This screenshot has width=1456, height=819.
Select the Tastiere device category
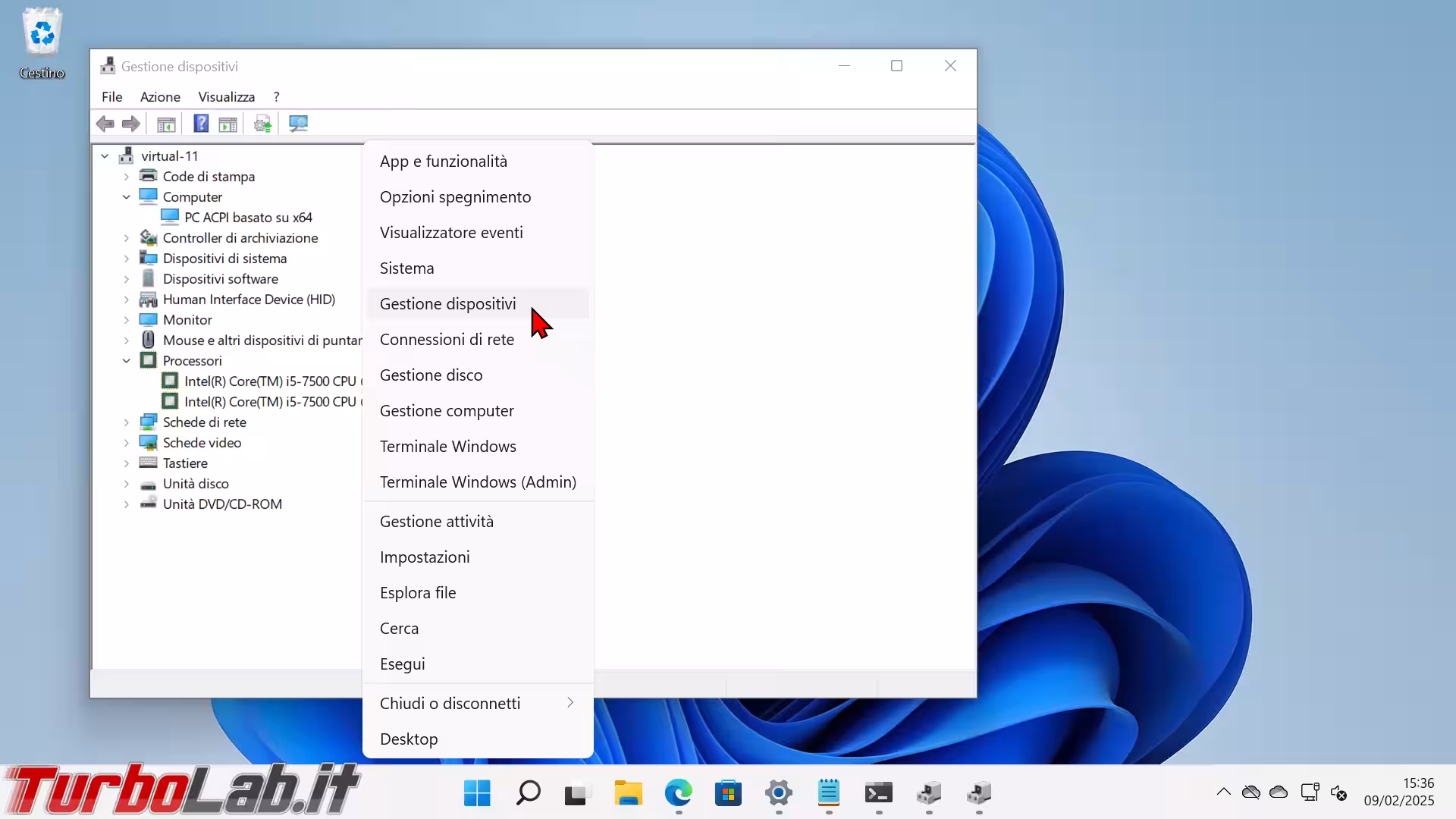pyautogui.click(x=185, y=463)
